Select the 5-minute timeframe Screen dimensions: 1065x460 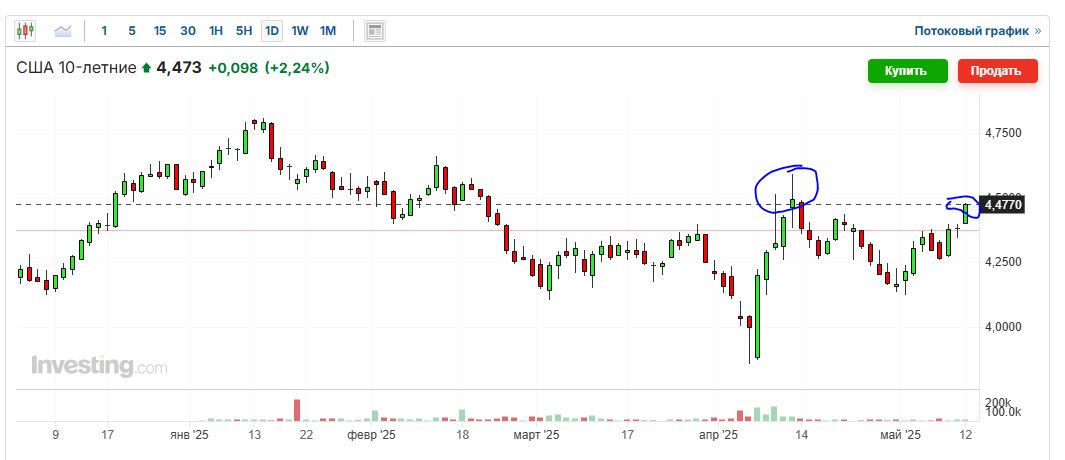[132, 31]
